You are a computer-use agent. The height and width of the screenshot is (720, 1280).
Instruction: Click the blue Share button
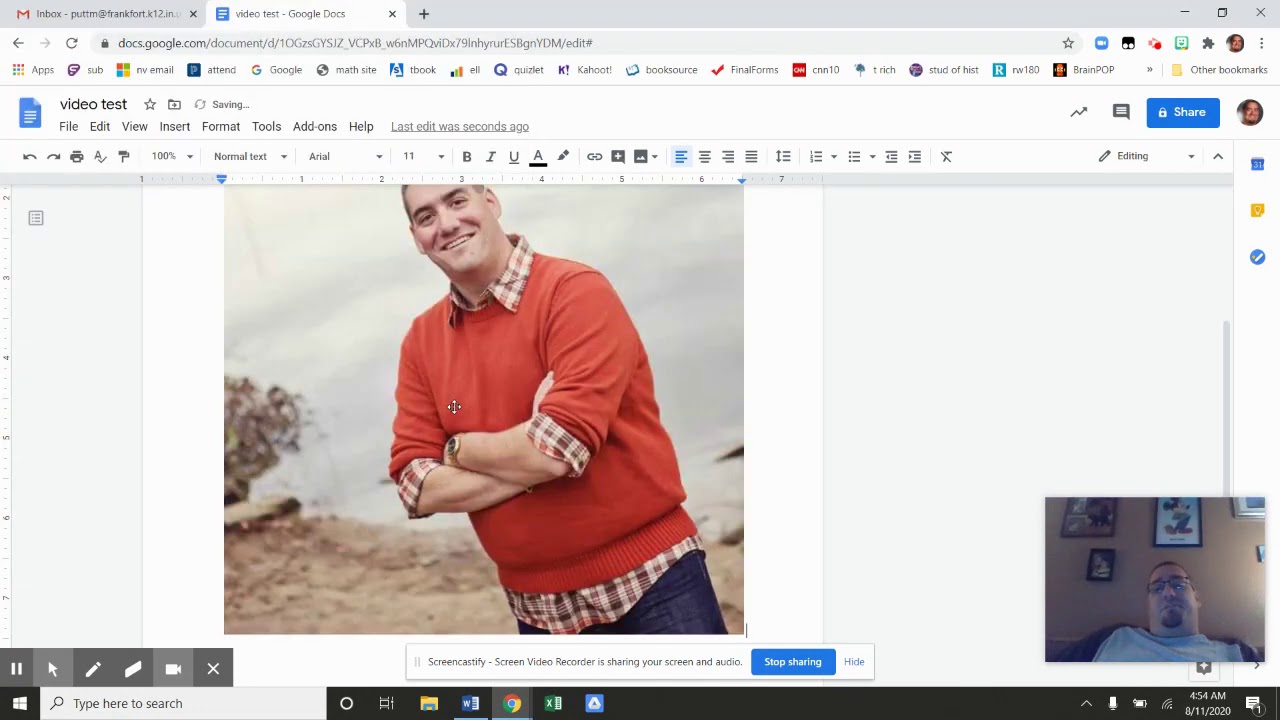pyautogui.click(x=1182, y=112)
